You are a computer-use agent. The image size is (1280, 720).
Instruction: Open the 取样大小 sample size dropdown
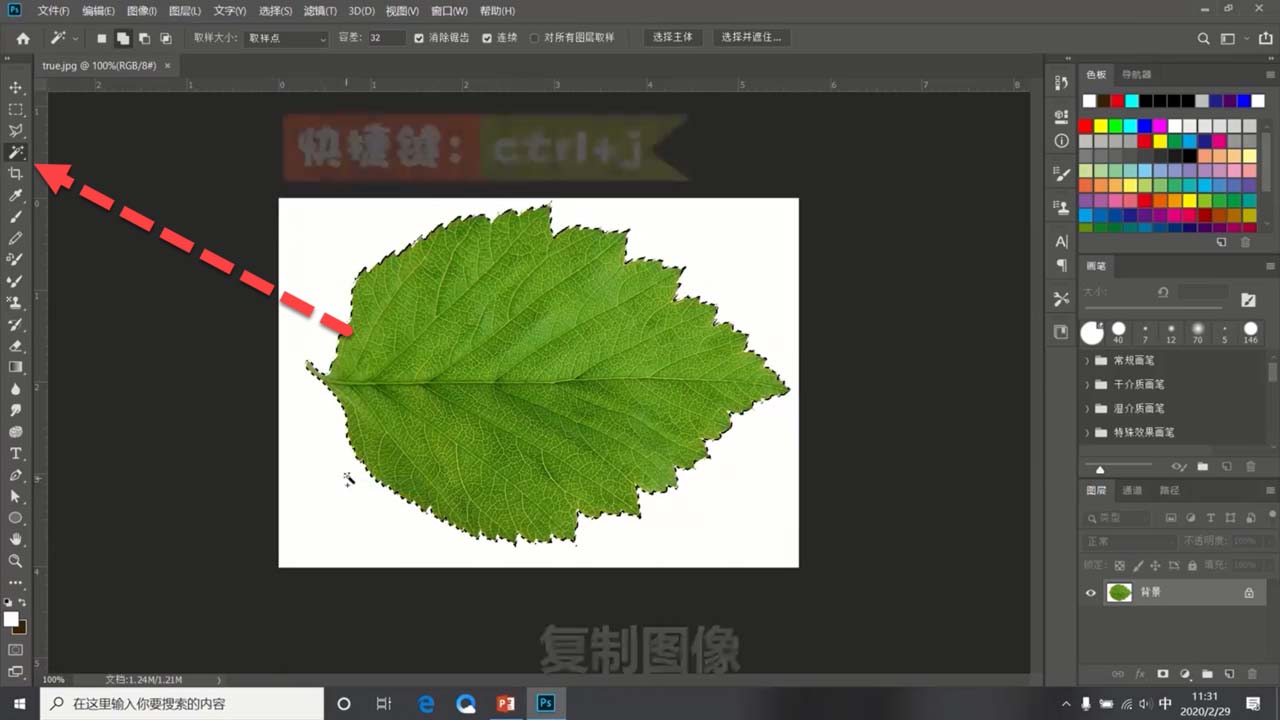point(286,38)
